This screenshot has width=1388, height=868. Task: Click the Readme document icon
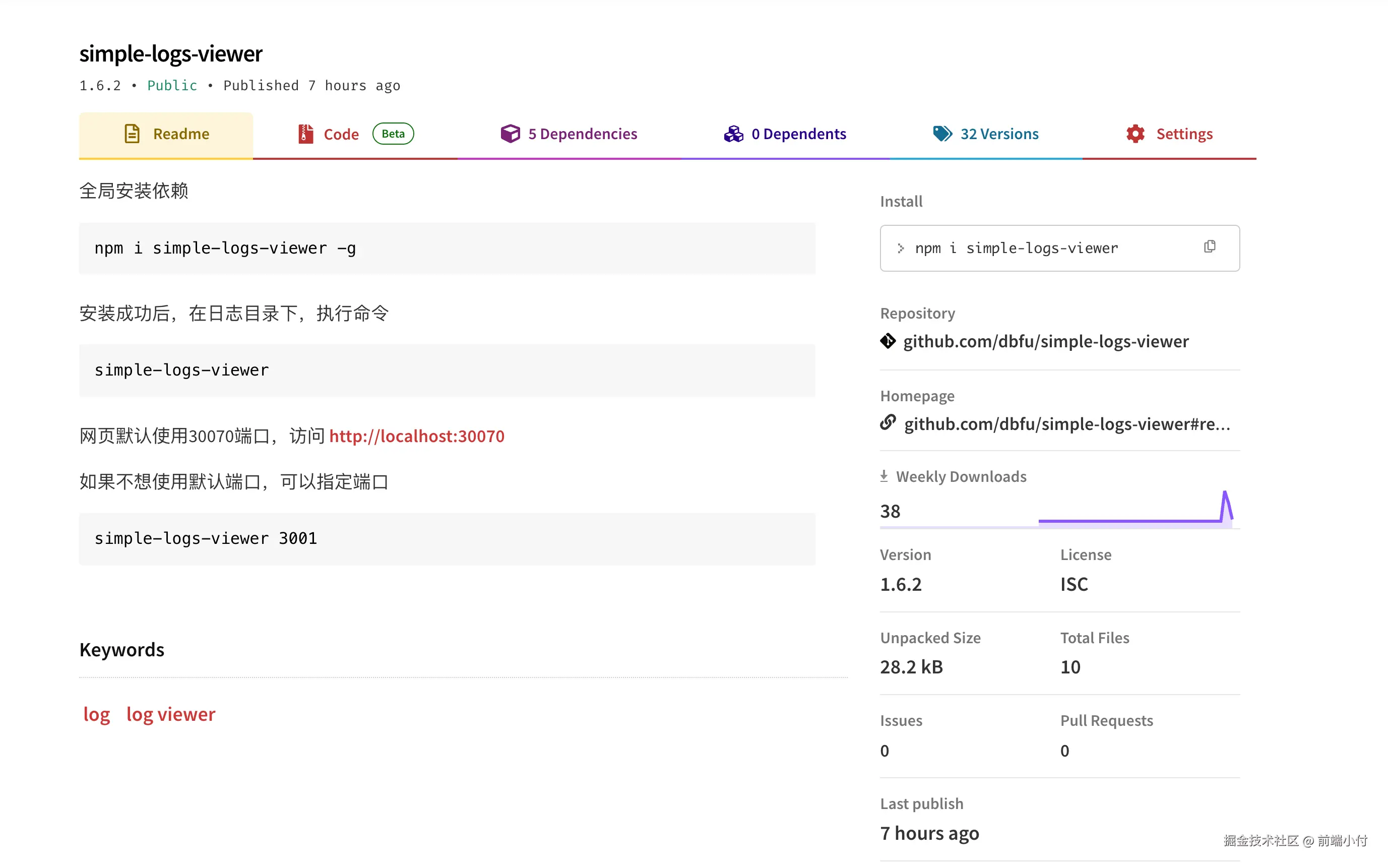pyautogui.click(x=132, y=134)
